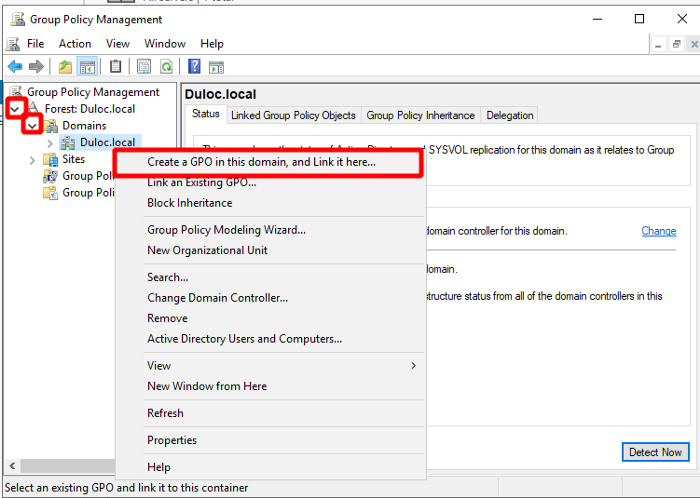Switch to the Status tab
This screenshot has width=700, height=498.
[206, 114]
